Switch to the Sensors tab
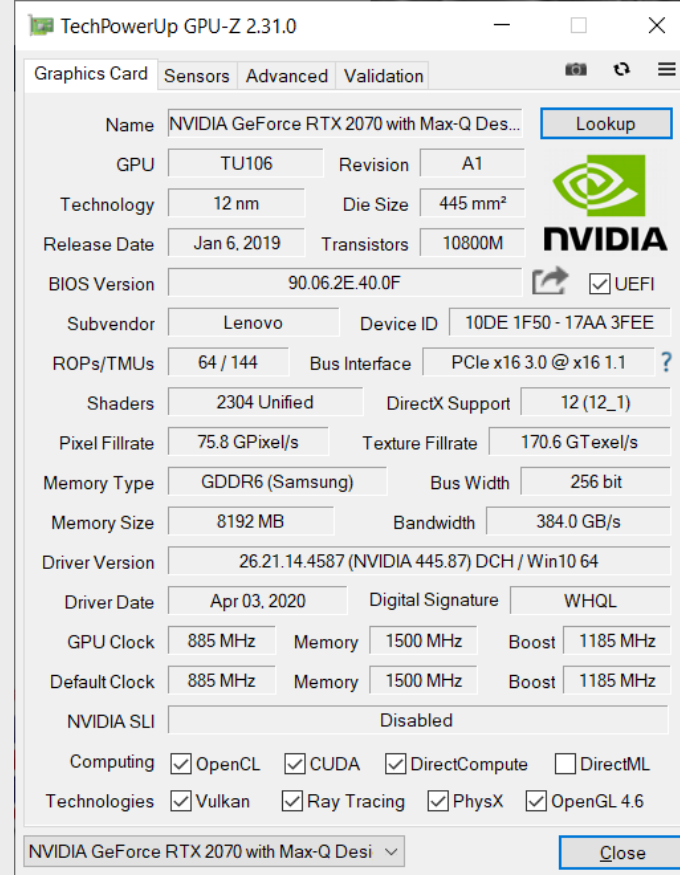Viewport: 680px width, 875px height. [196, 76]
